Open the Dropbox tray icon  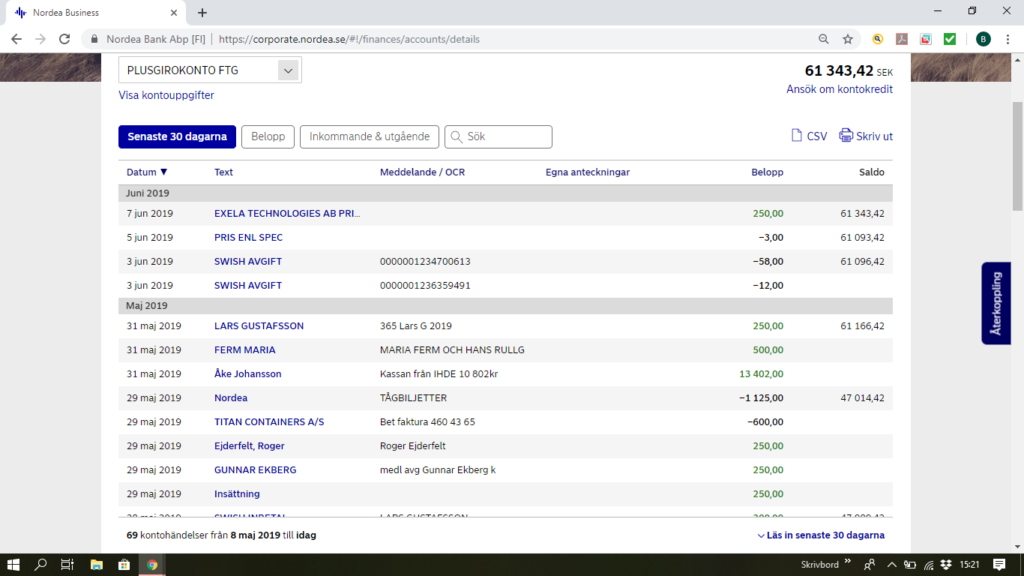946,565
